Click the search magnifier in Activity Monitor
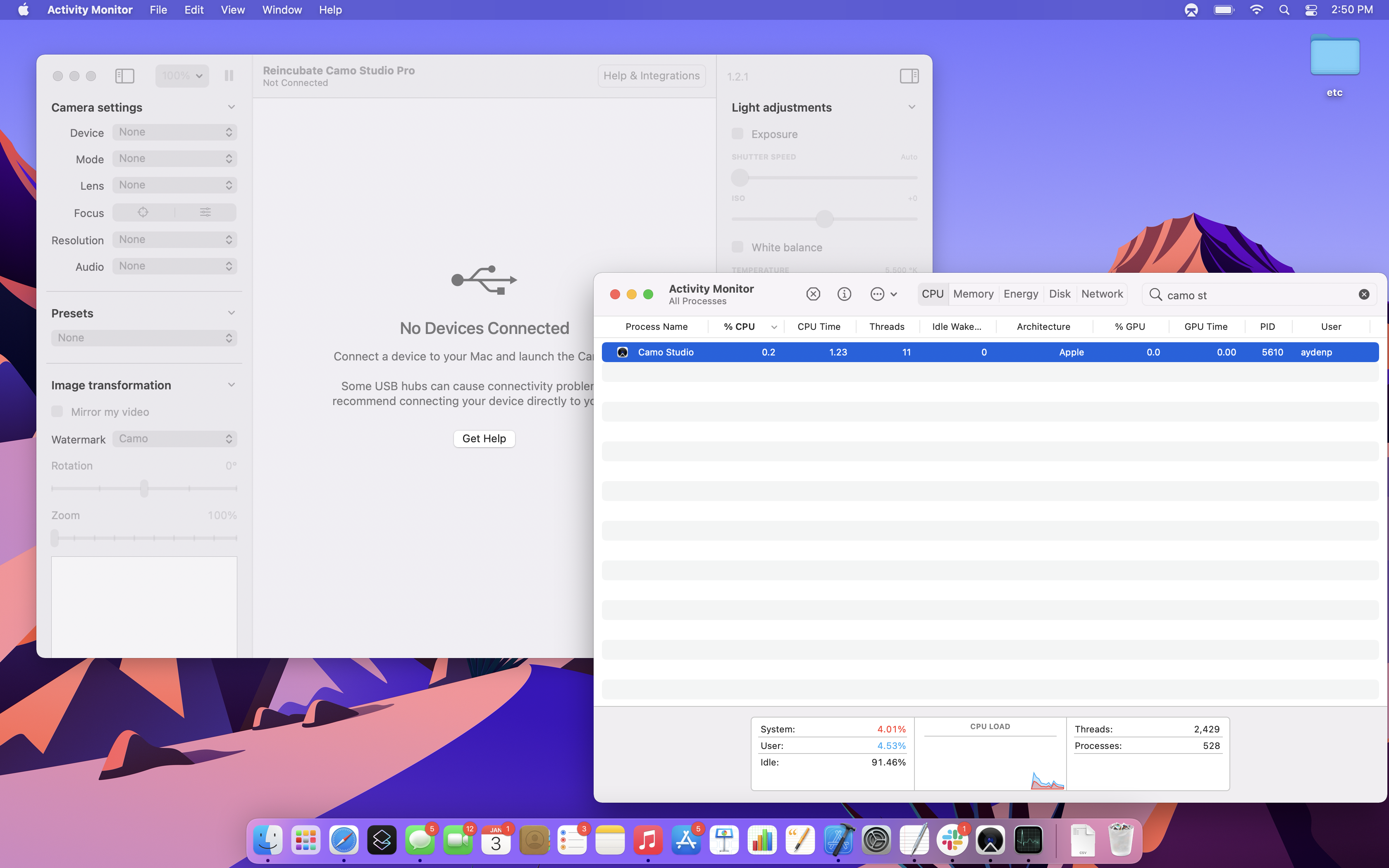The height and width of the screenshot is (868, 1389). [1155, 294]
